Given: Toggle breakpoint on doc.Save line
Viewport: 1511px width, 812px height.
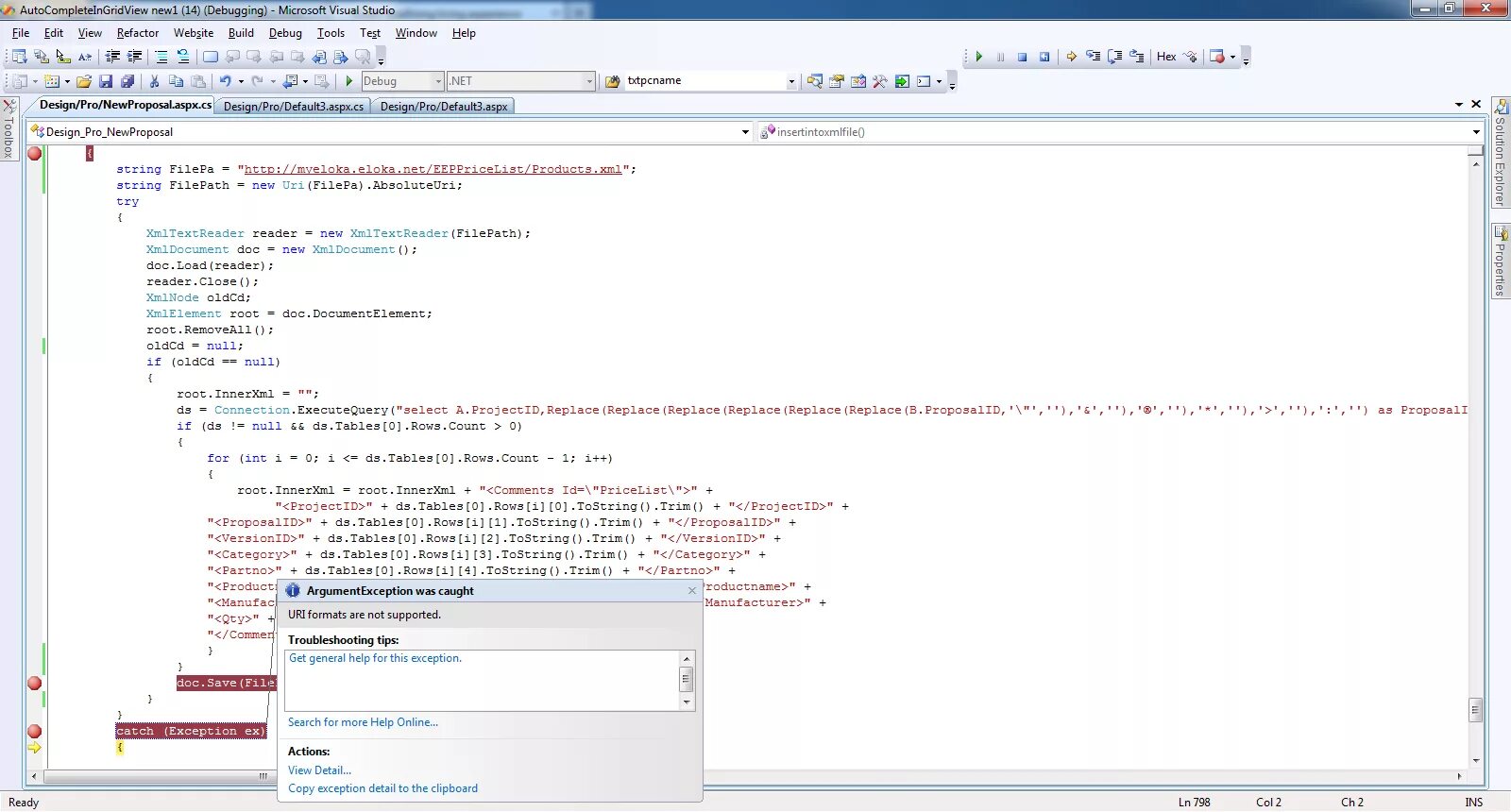Looking at the screenshot, I should tap(35, 684).
